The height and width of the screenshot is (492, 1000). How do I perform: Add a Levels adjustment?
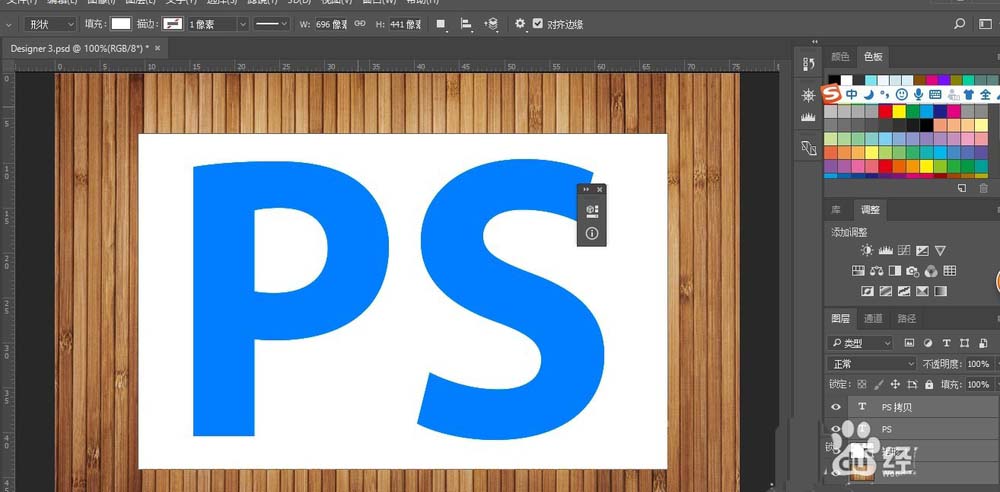pos(885,250)
